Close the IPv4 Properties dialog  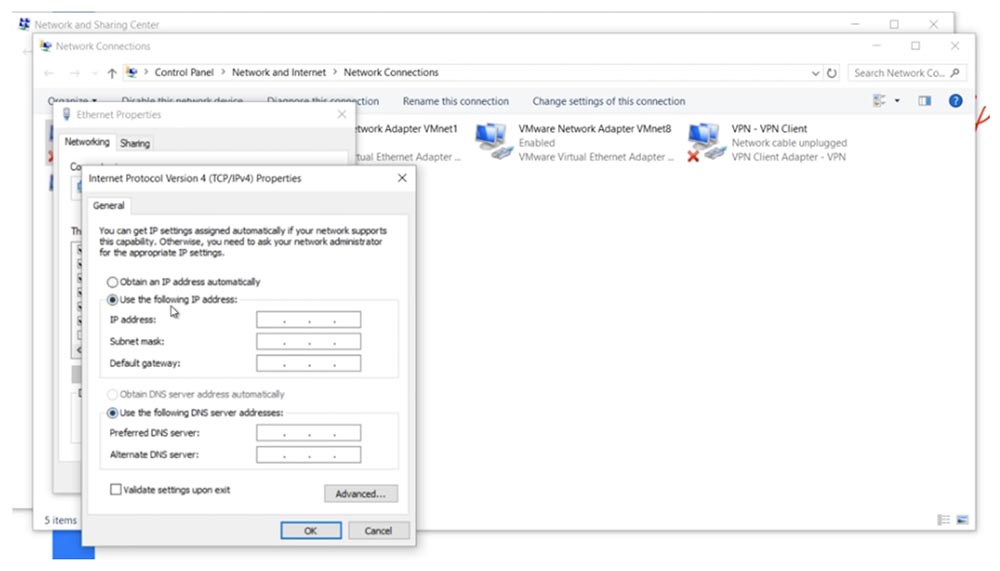tap(402, 178)
